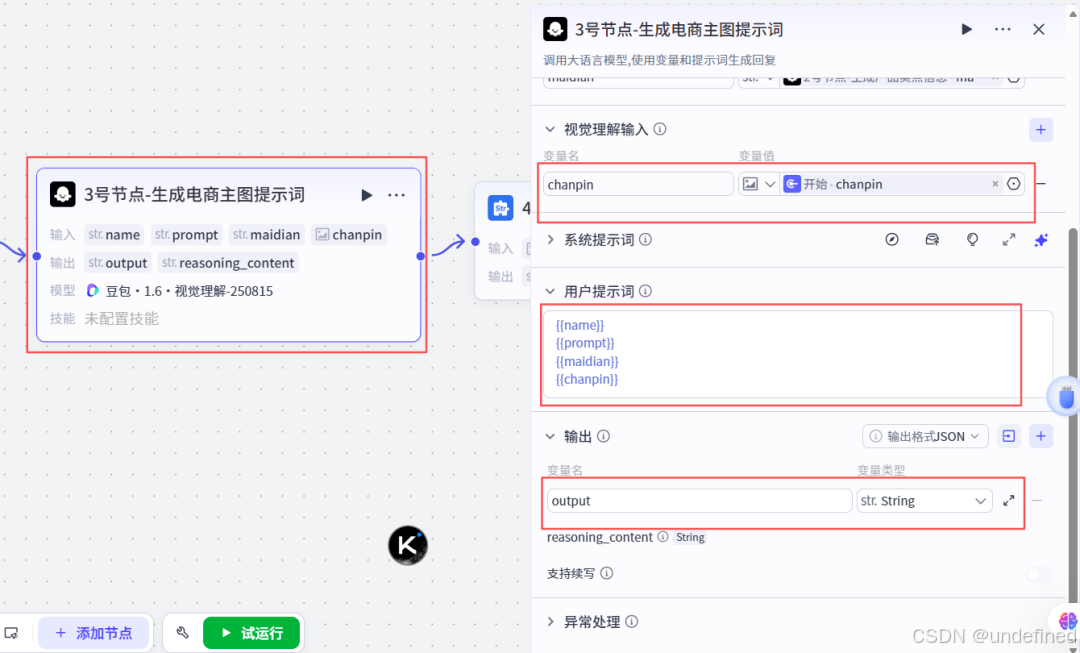Click the round K floating icon on canvas
1080x653 pixels.
coord(408,546)
